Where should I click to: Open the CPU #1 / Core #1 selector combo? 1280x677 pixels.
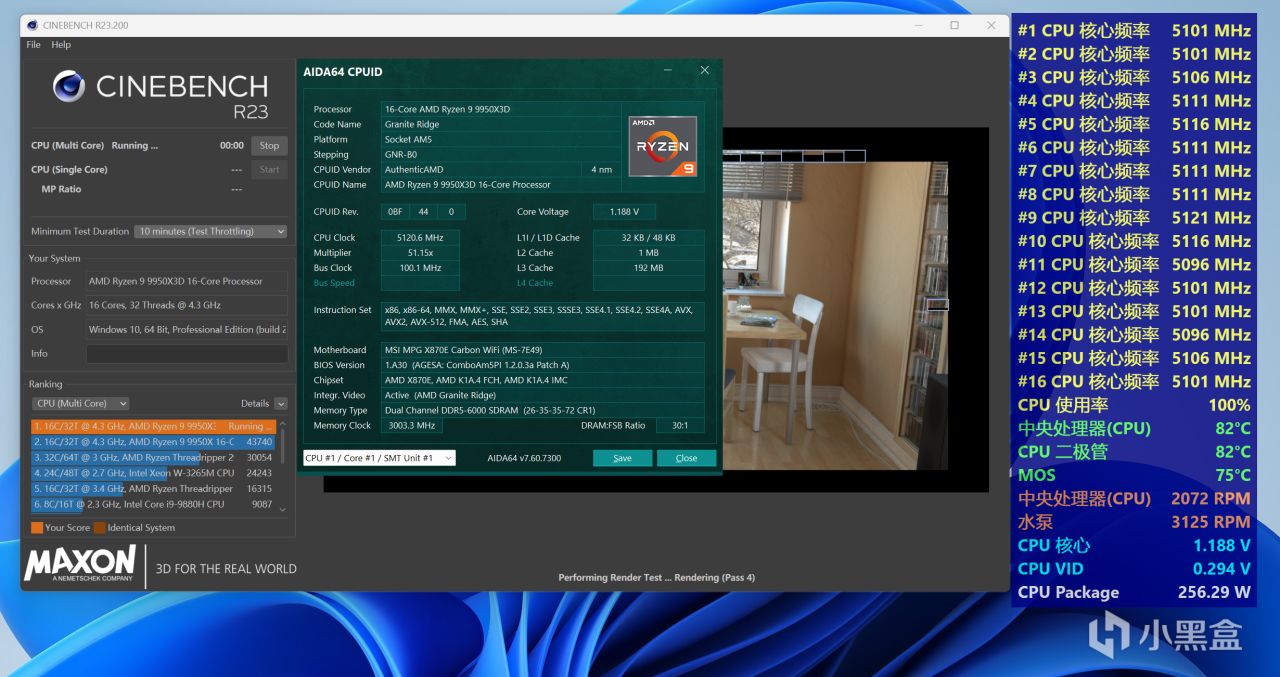pos(377,457)
